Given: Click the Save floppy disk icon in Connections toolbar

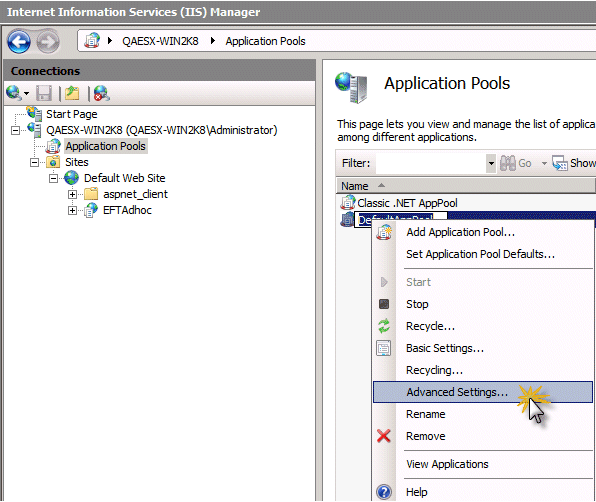Looking at the screenshot, I should 44,93.
